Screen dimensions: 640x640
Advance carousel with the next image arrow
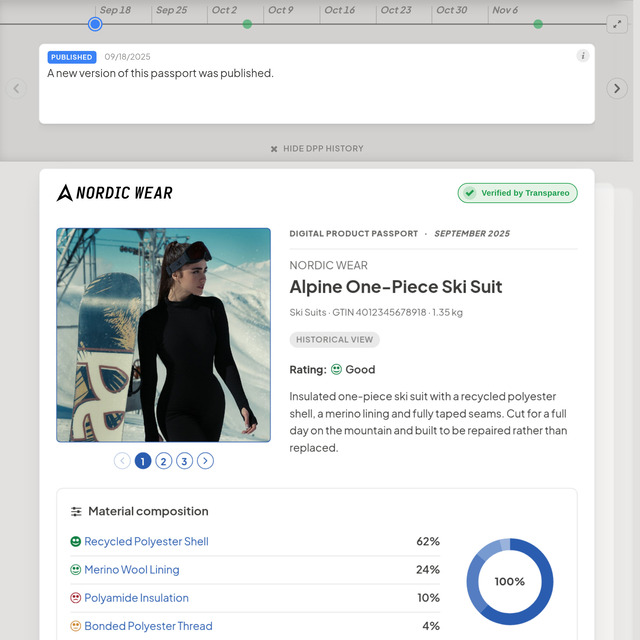pos(205,461)
